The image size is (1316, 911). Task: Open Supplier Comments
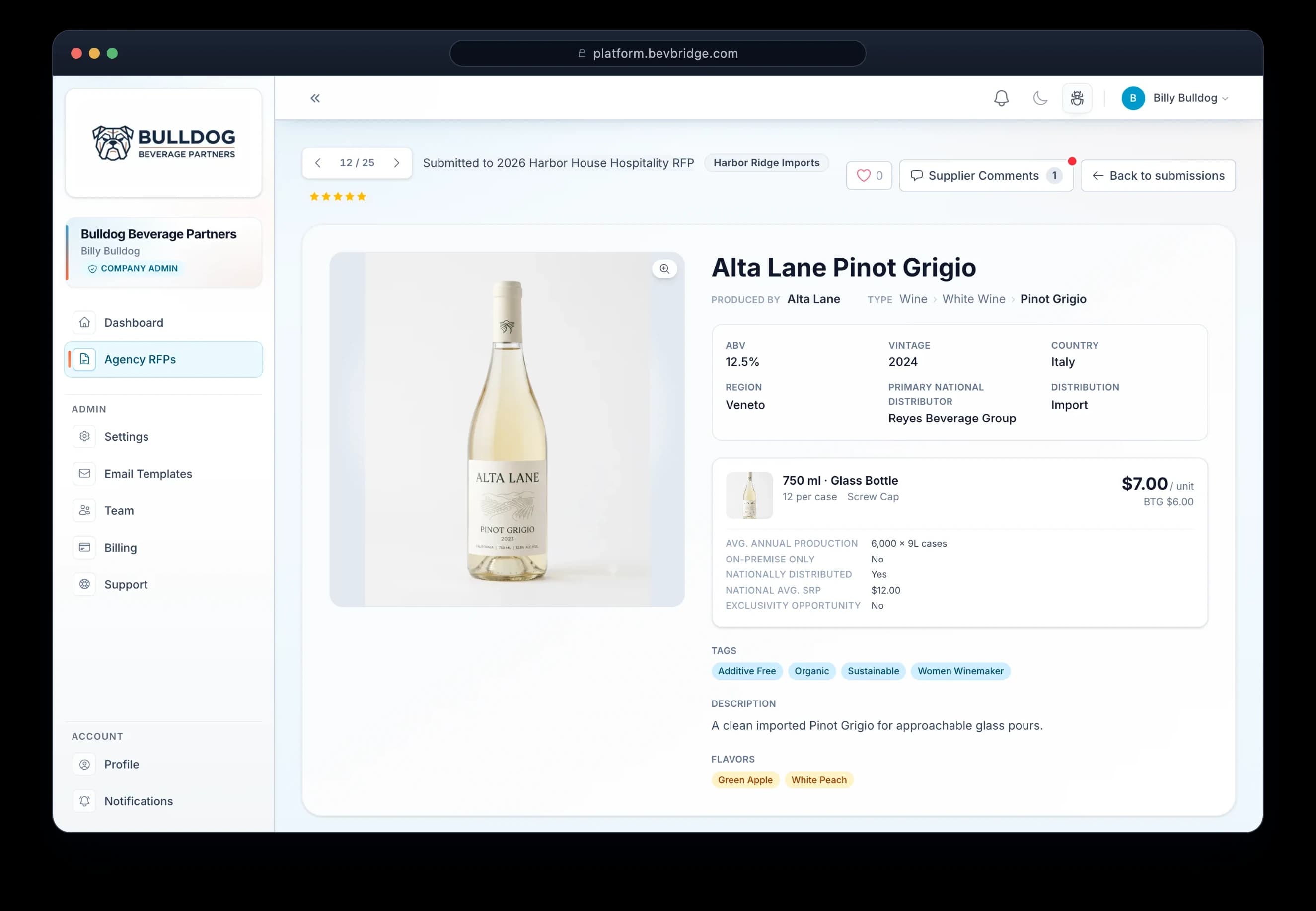point(985,176)
